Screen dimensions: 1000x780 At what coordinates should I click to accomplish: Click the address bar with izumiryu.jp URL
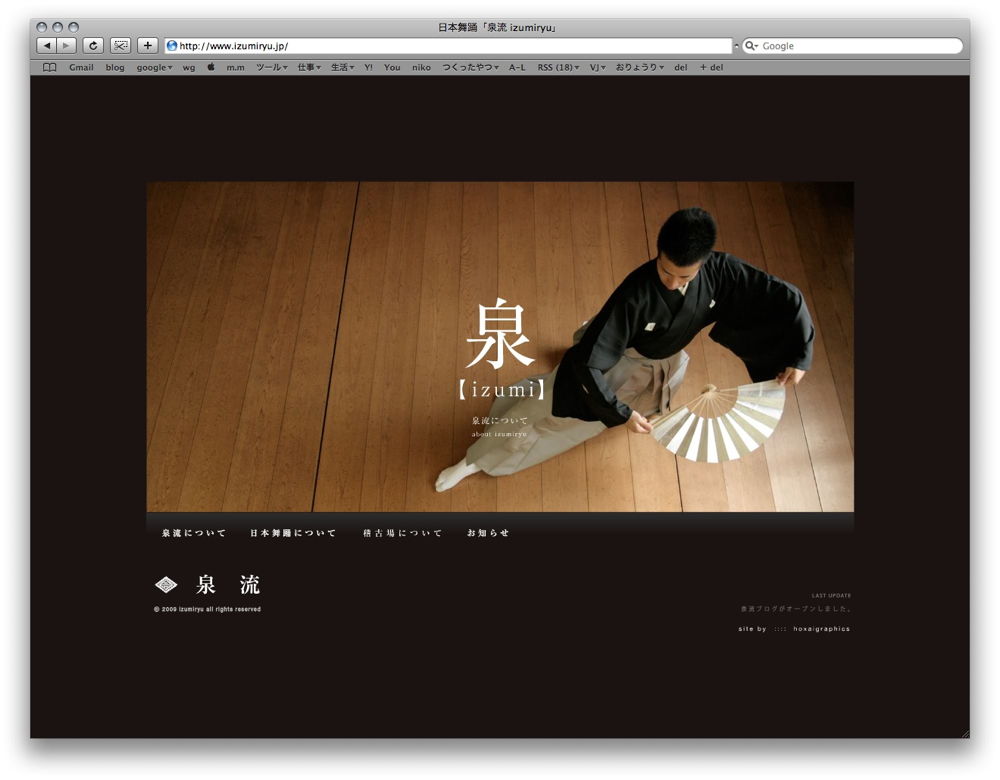448,46
